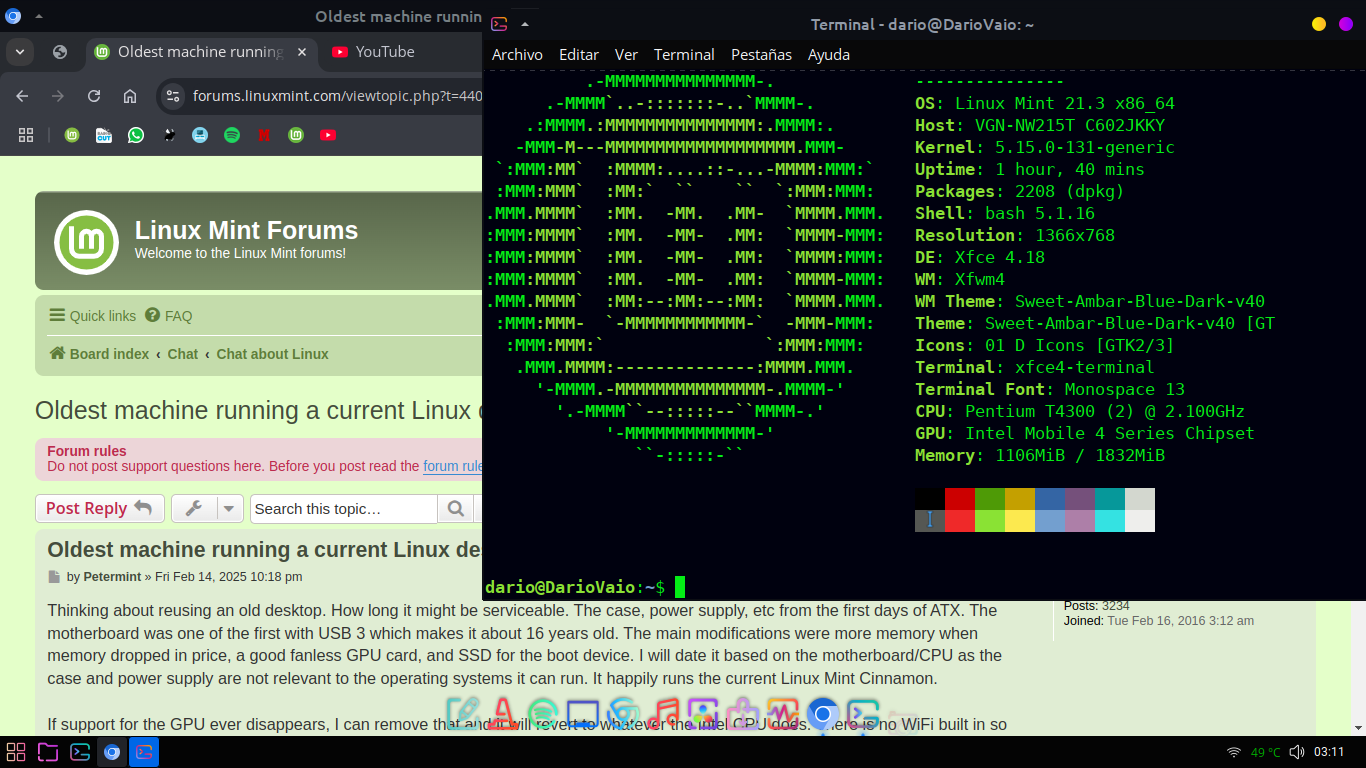The width and height of the screenshot is (1366, 768).
Task: Click the volume speaker icon in tray
Action: 1297,752
